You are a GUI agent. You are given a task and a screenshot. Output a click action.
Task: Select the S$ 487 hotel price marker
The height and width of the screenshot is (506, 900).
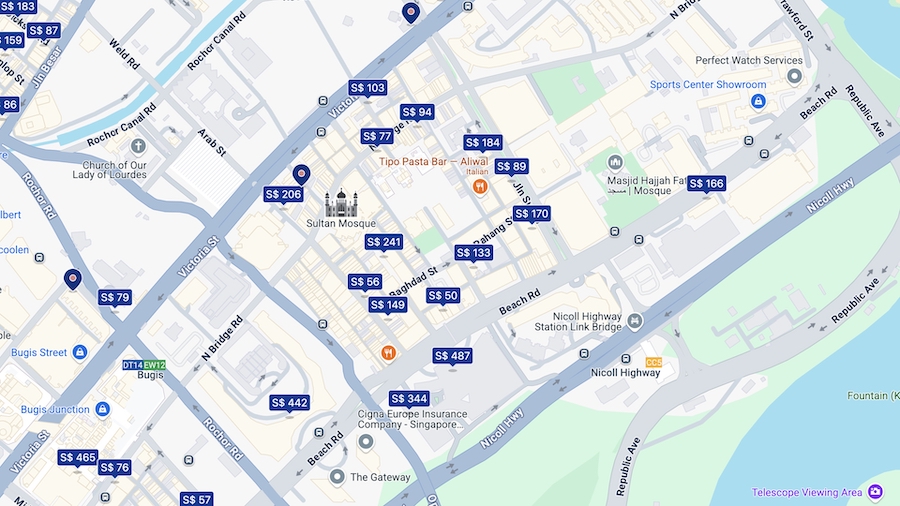click(452, 356)
